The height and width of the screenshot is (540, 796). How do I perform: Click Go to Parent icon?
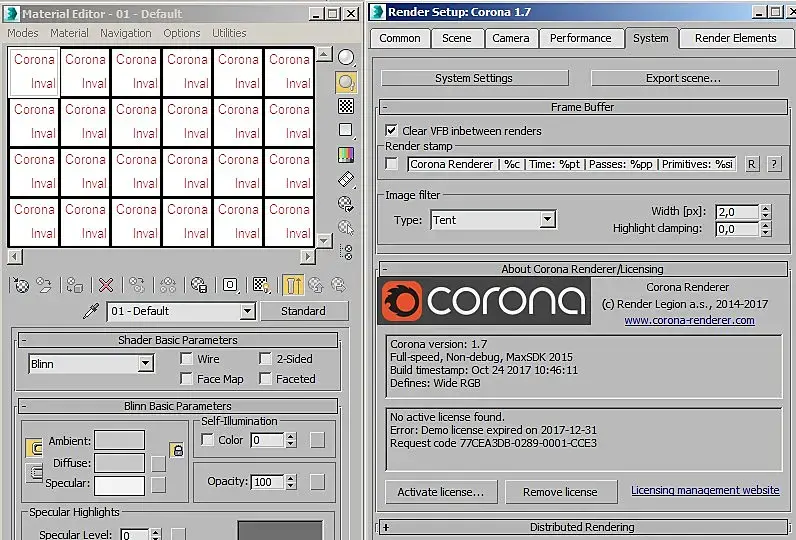(316, 285)
